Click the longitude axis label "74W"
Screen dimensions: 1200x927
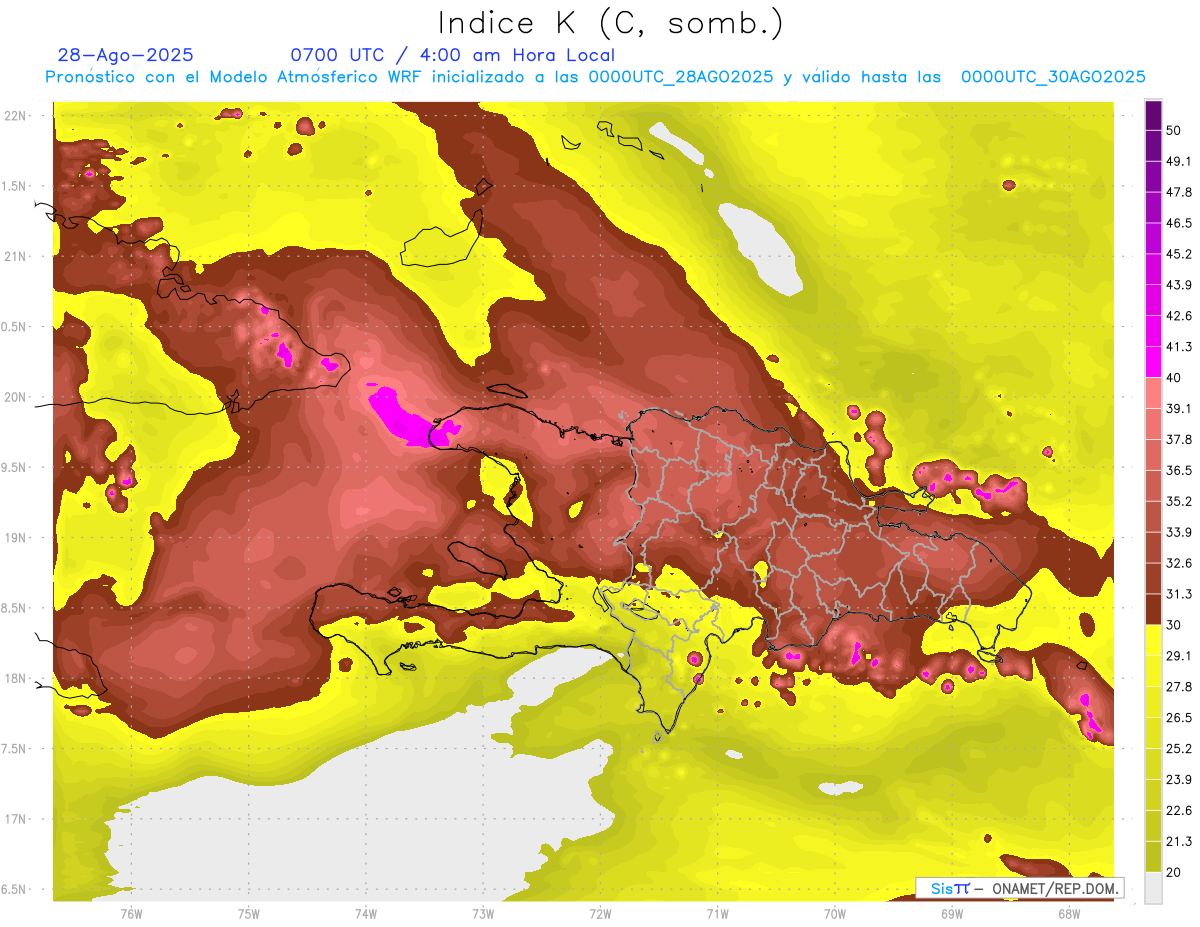[366, 913]
